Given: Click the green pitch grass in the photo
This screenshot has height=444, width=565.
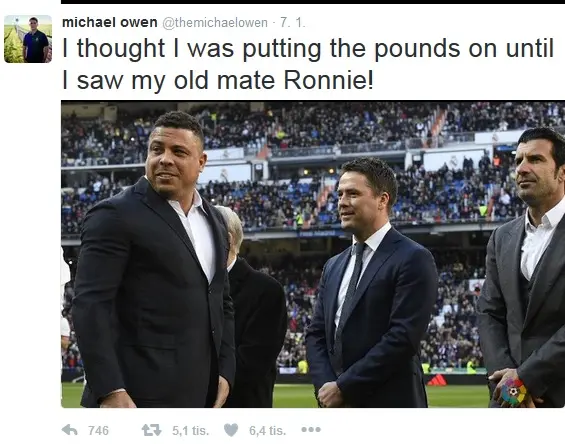Looking at the screenshot, I should coord(292,396).
